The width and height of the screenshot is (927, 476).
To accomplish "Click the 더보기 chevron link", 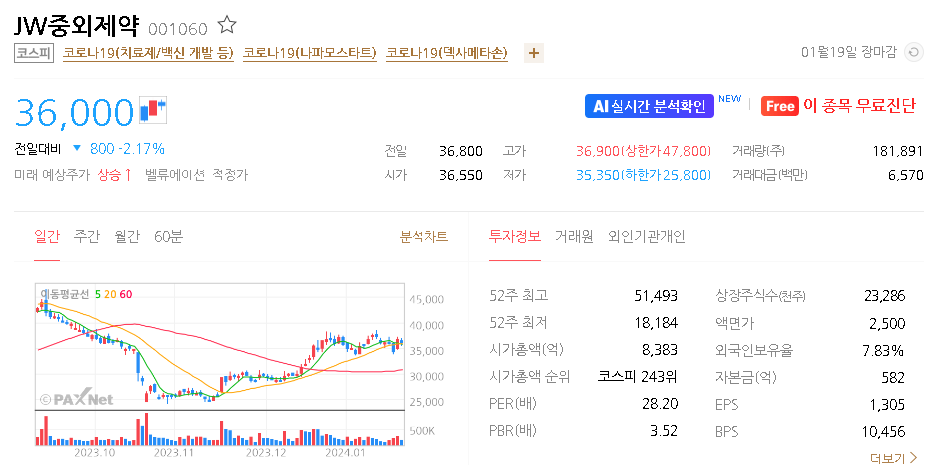I will tap(893, 458).
